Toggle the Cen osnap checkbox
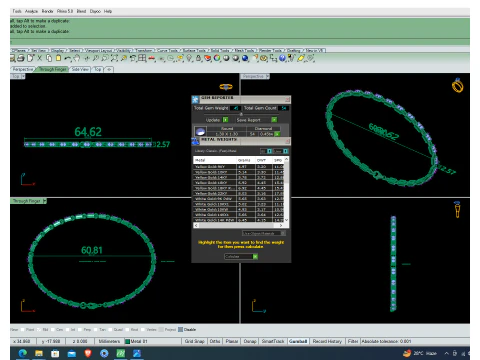The image size is (480, 360). point(52,330)
